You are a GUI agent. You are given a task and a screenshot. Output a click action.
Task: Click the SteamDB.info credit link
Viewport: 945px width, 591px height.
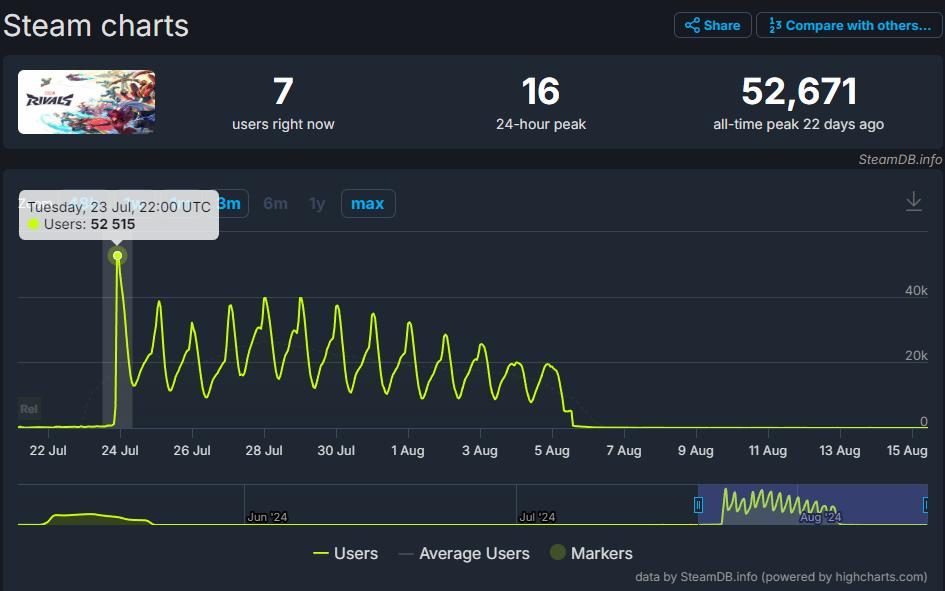[900, 159]
